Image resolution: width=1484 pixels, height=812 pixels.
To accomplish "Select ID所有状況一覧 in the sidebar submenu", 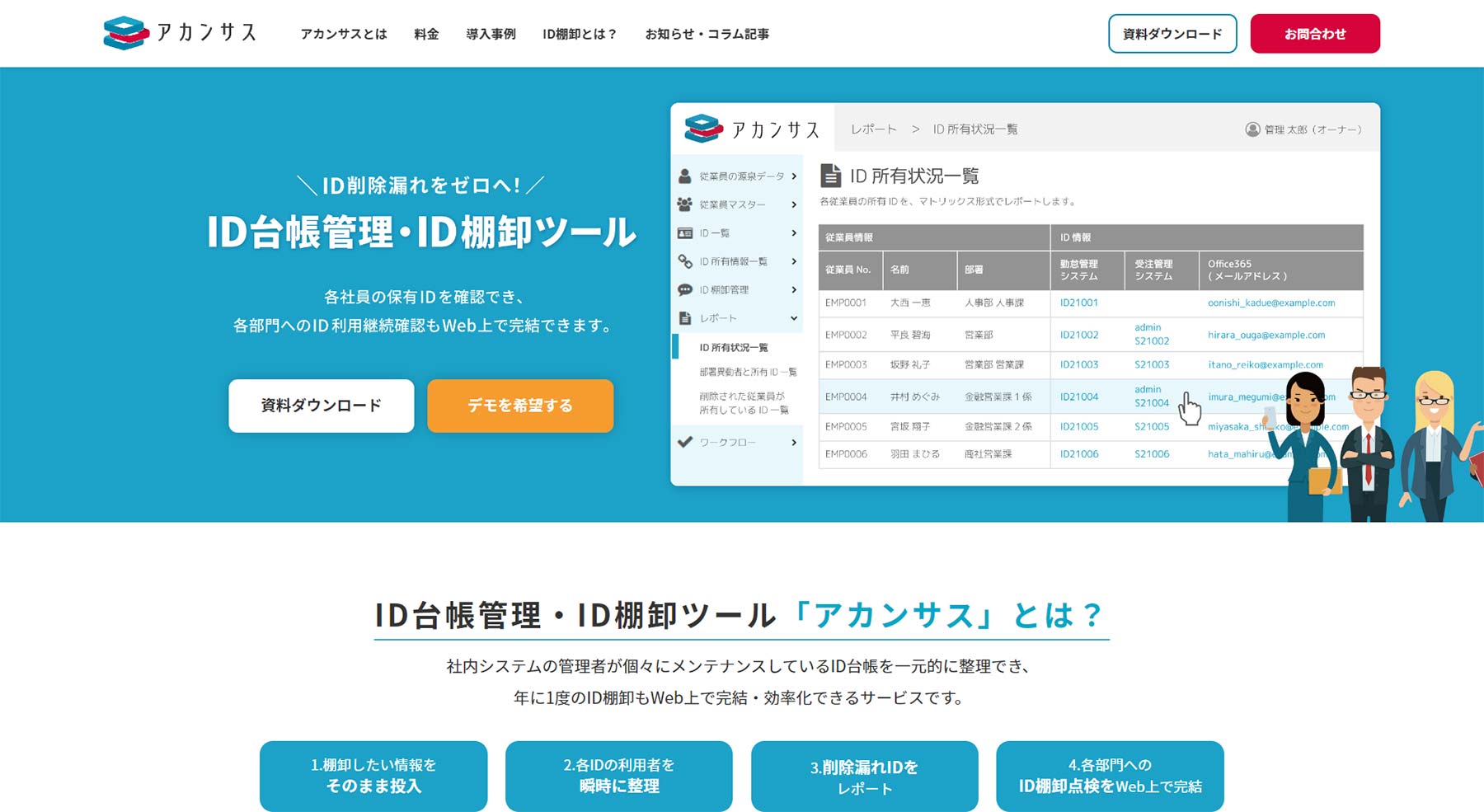I will (x=734, y=348).
